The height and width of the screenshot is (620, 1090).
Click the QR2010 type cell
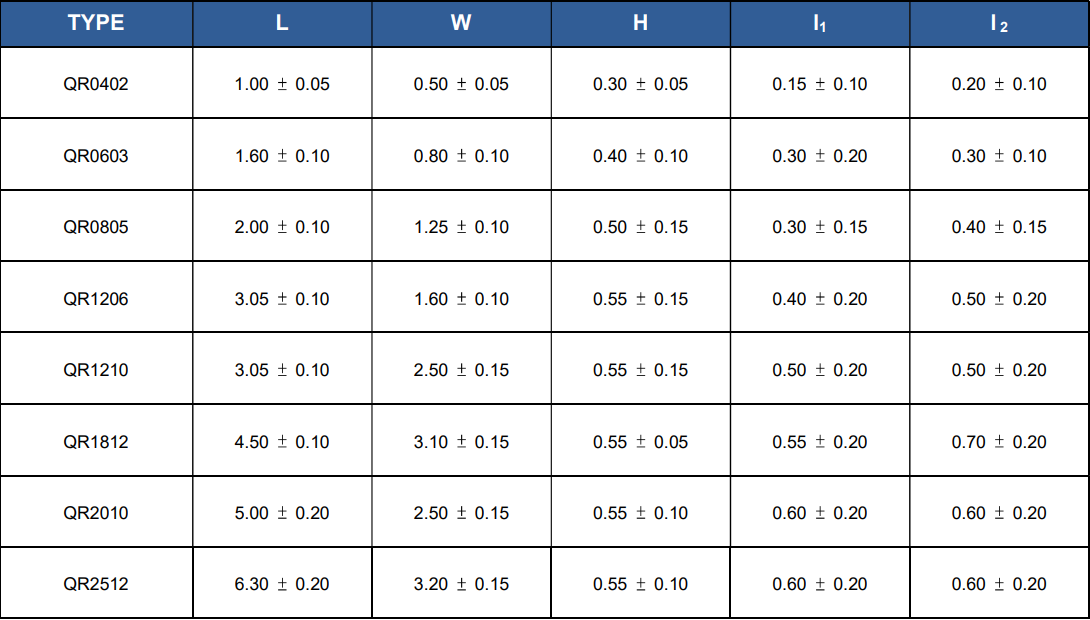96,513
